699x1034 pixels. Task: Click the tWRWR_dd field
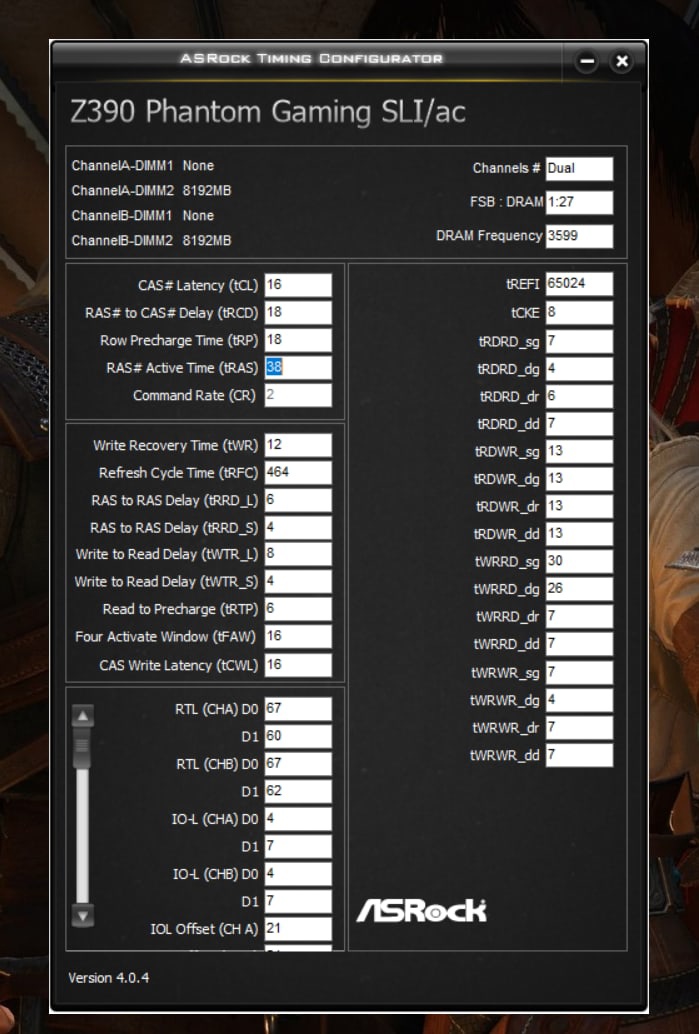pyautogui.click(x=579, y=756)
